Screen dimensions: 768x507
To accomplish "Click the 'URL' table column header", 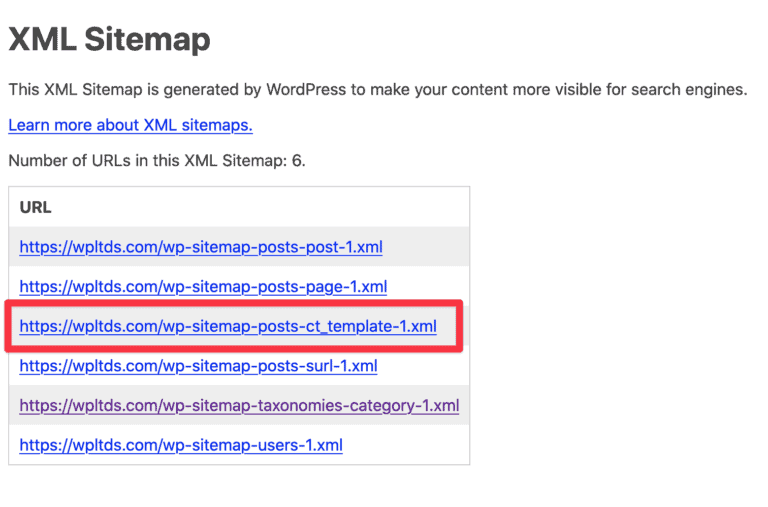I will pyautogui.click(x=36, y=207).
